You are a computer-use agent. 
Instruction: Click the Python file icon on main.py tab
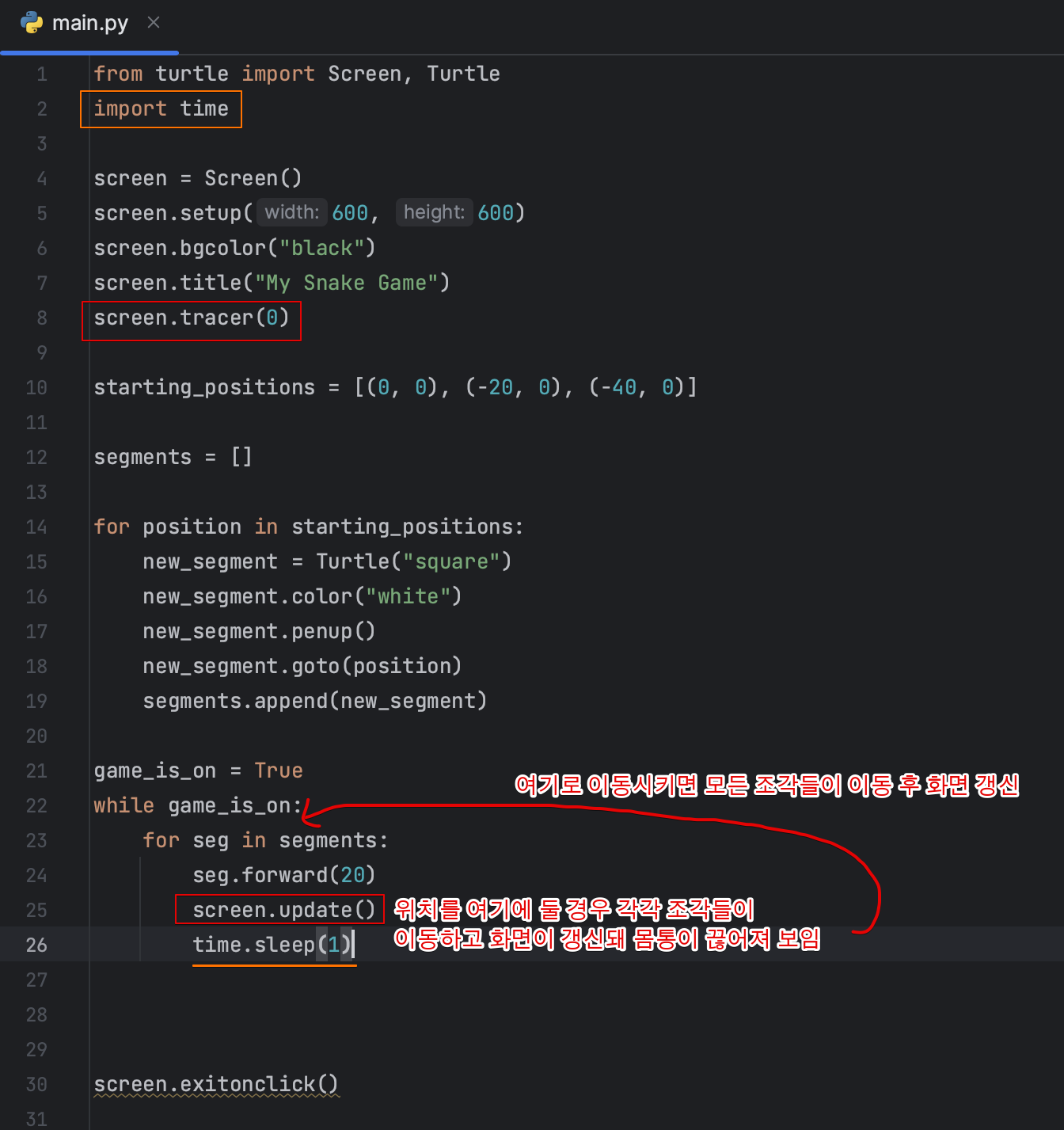(x=32, y=23)
